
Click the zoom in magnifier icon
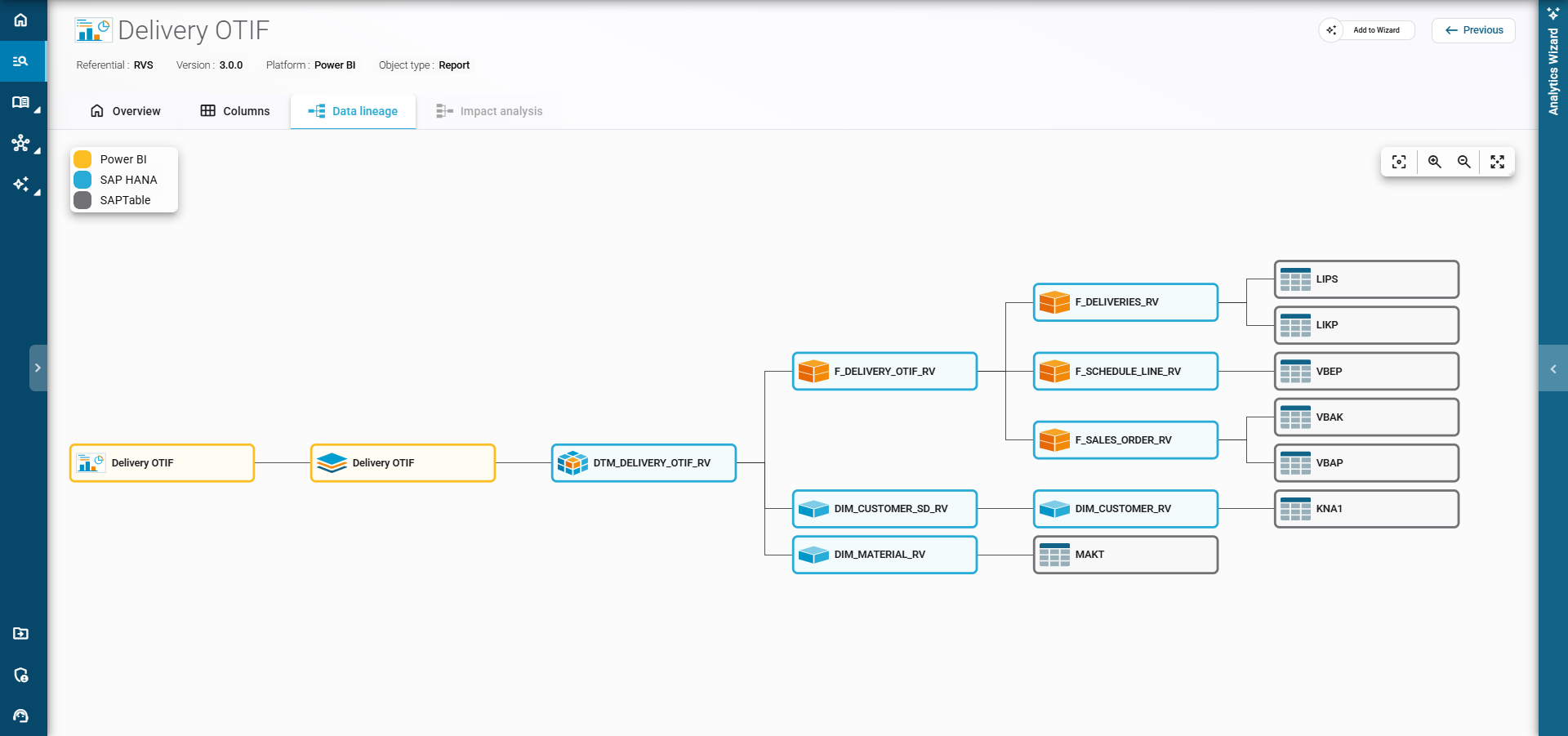1434,162
